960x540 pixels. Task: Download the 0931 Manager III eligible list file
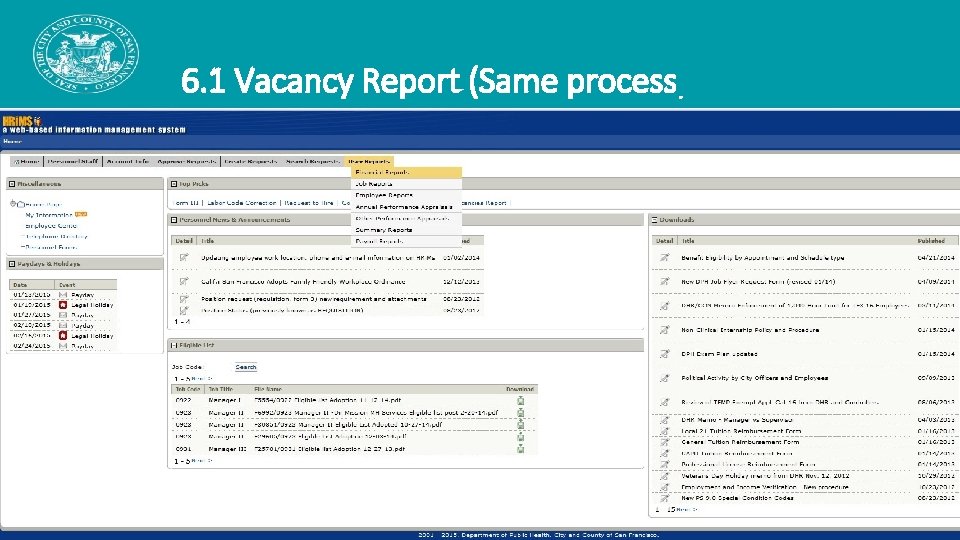pos(520,449)
